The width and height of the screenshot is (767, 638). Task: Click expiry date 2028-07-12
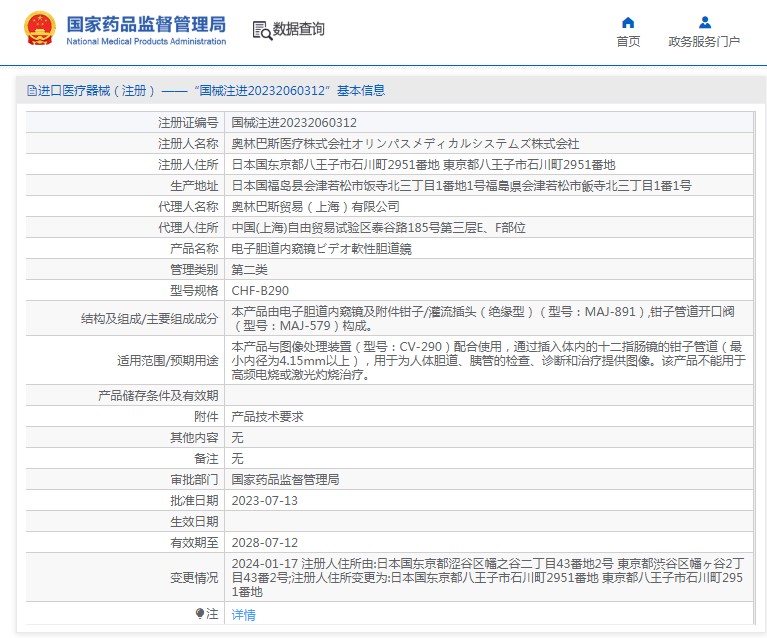(265, 543)
